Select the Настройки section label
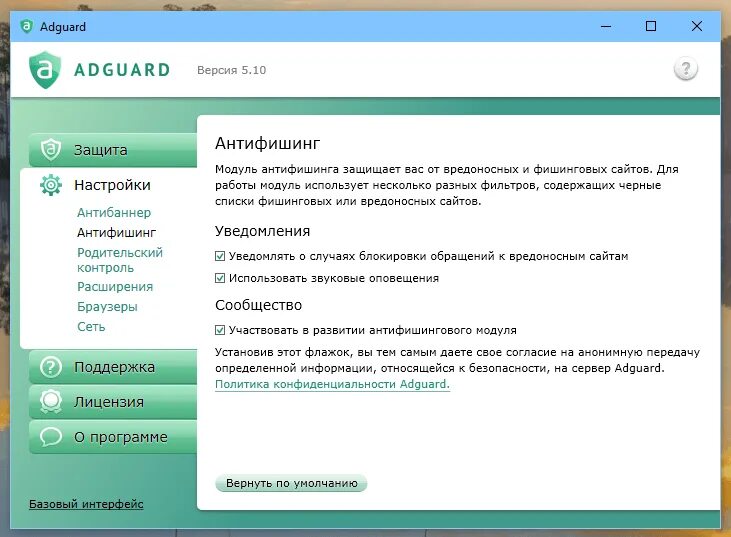This screenshot has height=537, width=731. click(x=112, y=185)
